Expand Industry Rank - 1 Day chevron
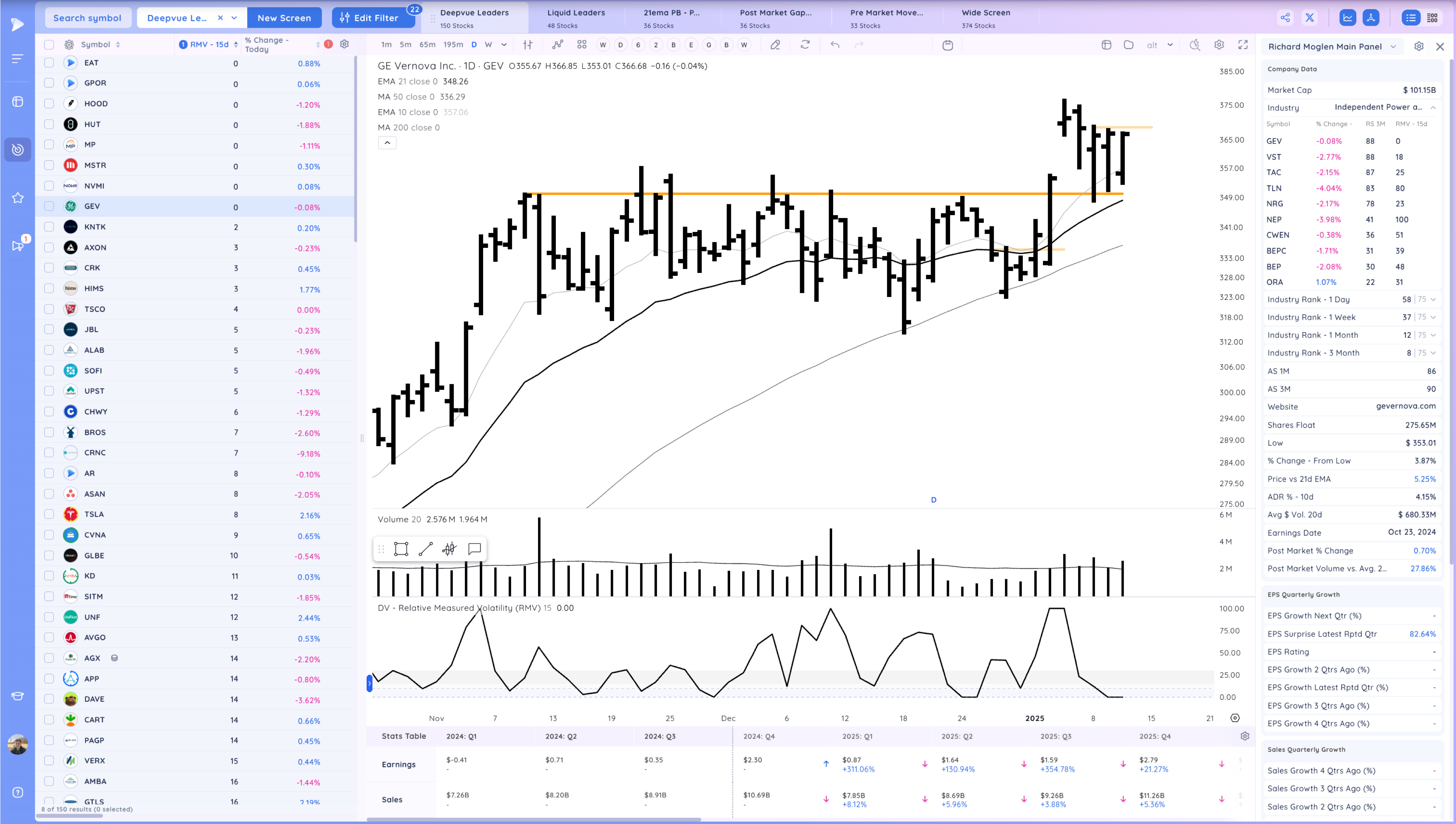The height and width of the screenshot is (824, 1456). point(1433,300)
